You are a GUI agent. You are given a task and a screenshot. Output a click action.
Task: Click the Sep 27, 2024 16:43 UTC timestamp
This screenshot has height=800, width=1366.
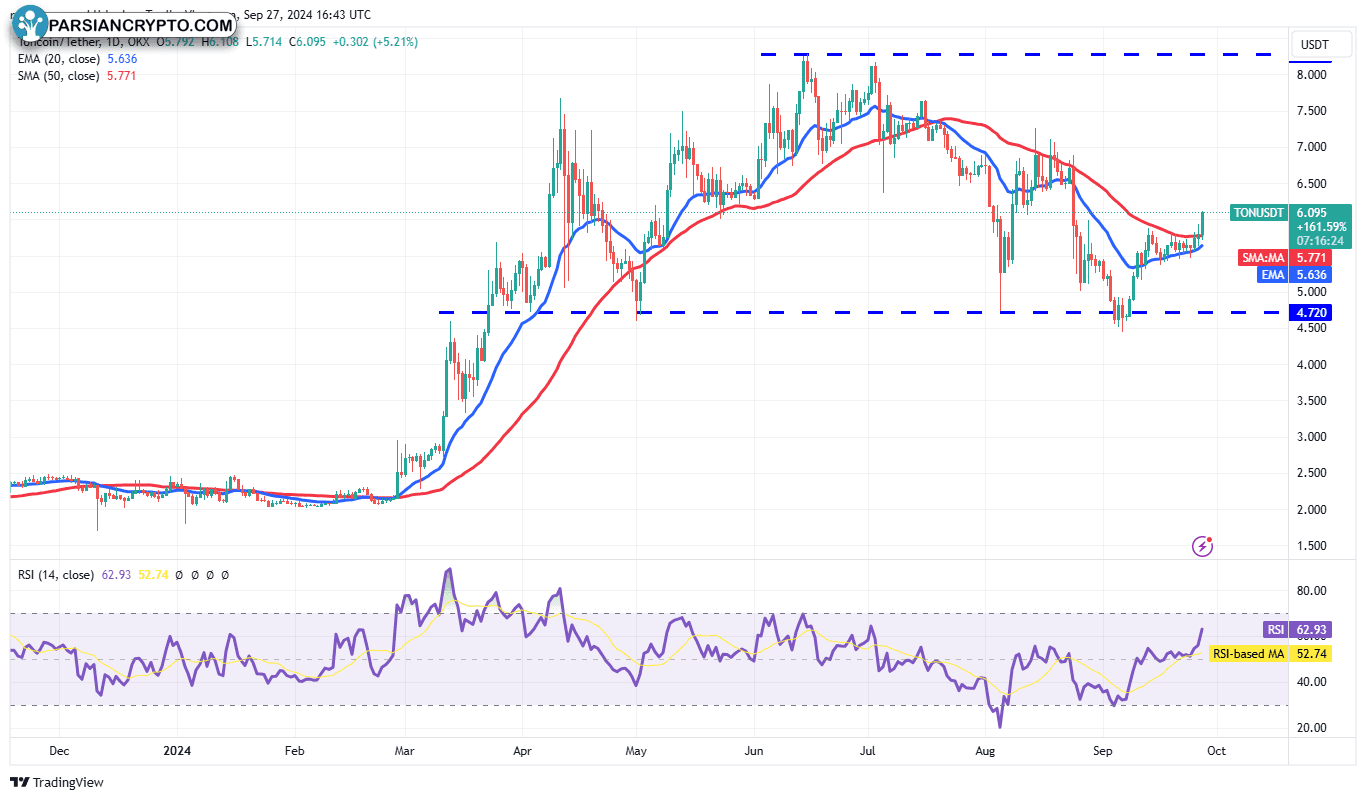305,15
